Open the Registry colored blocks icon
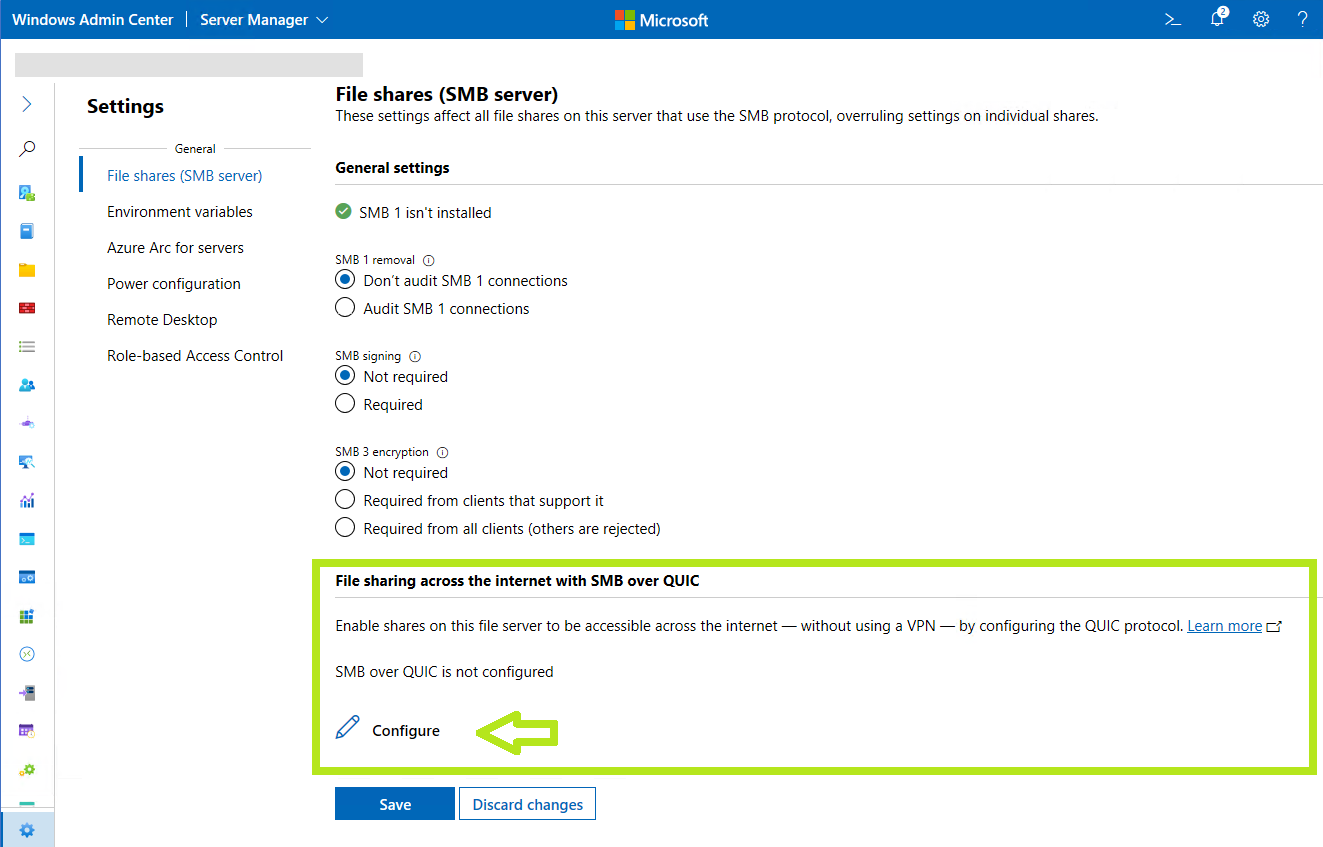Viewport: 1323px width, 847px height. 27,616
